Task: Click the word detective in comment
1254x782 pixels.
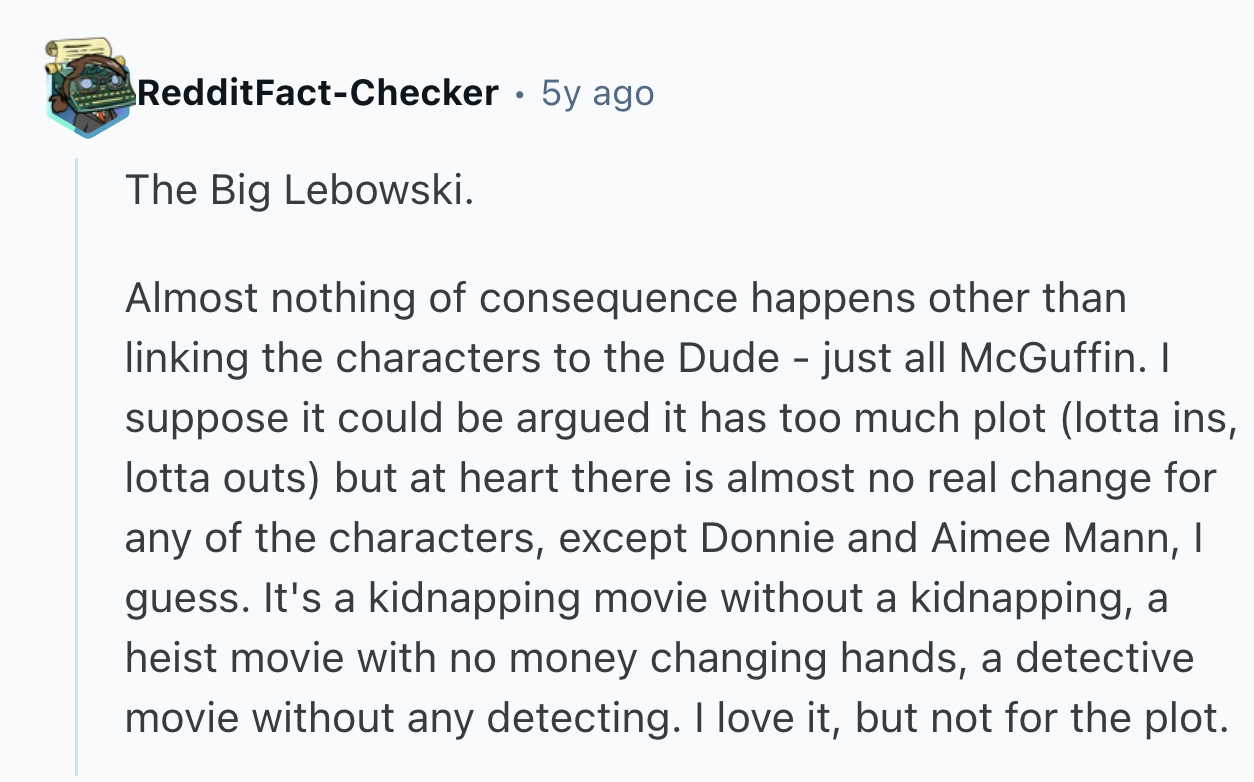Action: tap(1105, 659)
